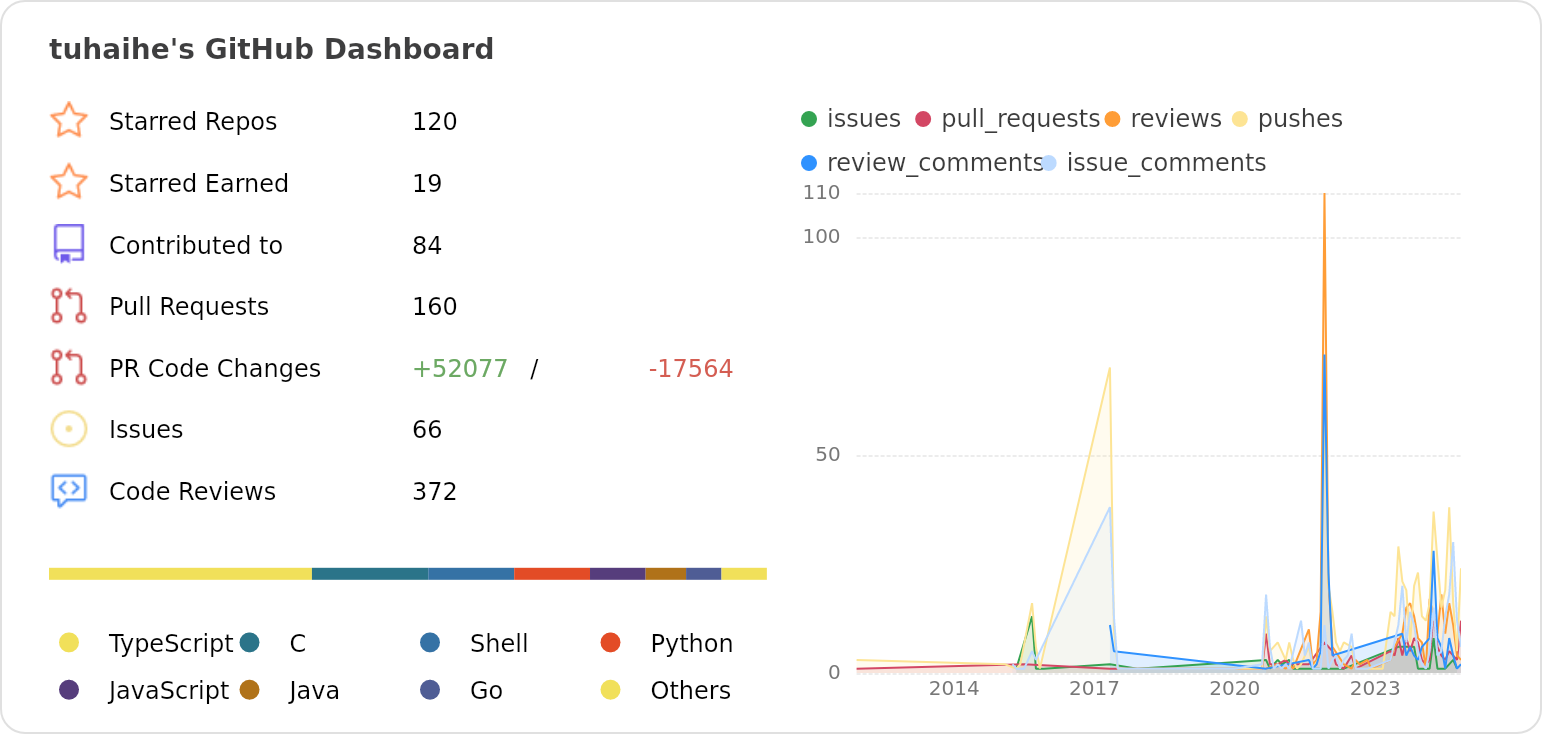Click the Code Reviews count 372
Screen dimensions: 1542x734
(x=434, y=492)
